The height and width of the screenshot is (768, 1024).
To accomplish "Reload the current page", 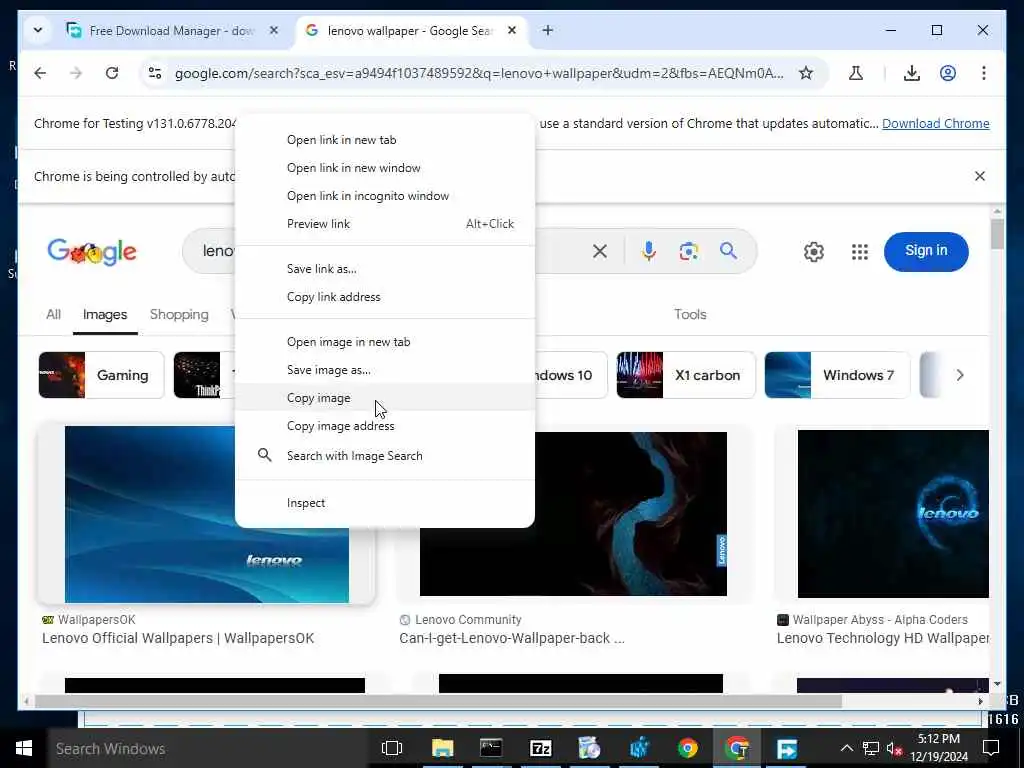I will click(x=112, y=73).
